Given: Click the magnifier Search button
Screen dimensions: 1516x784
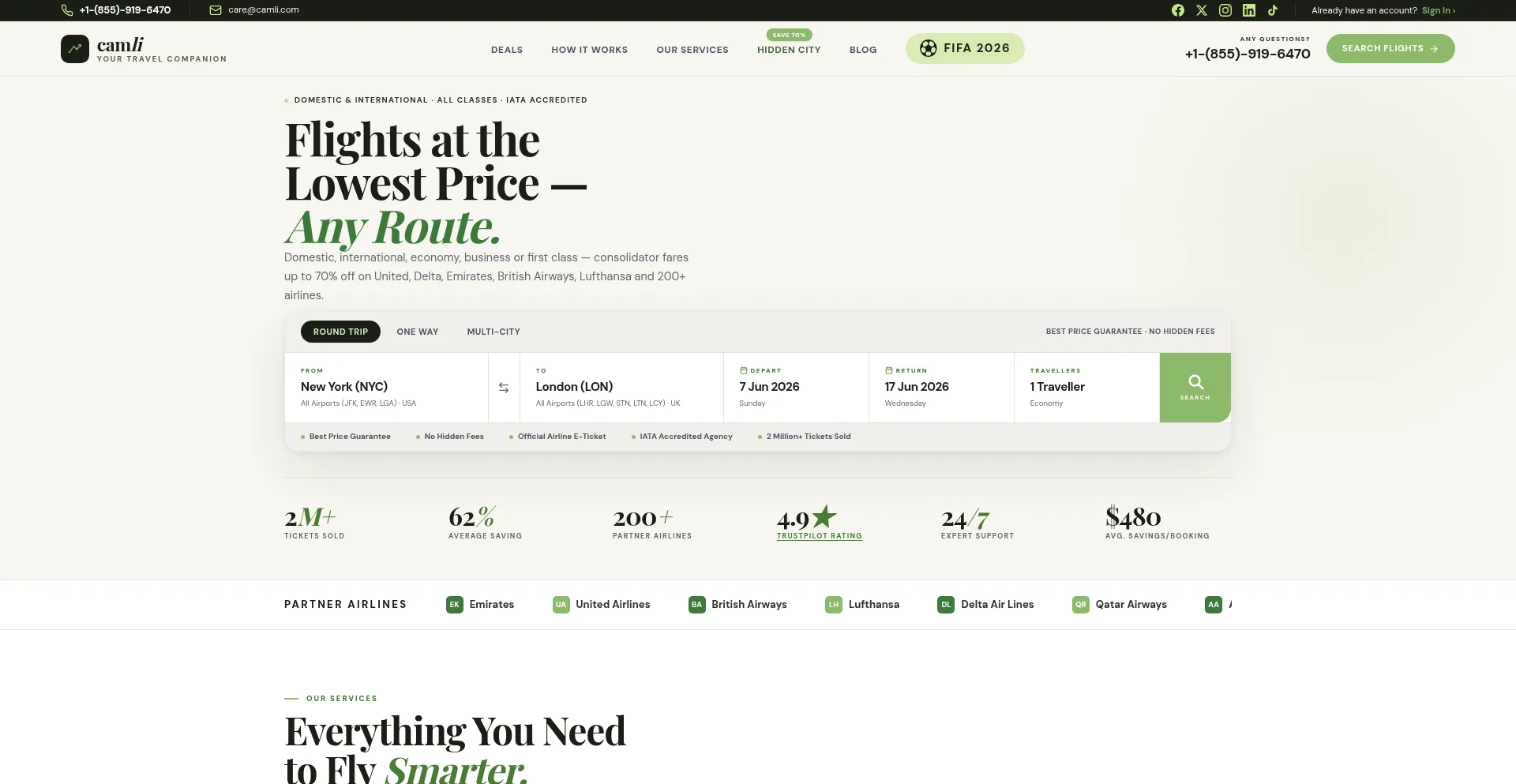Looking at the screenshot, I should 1195,388.
